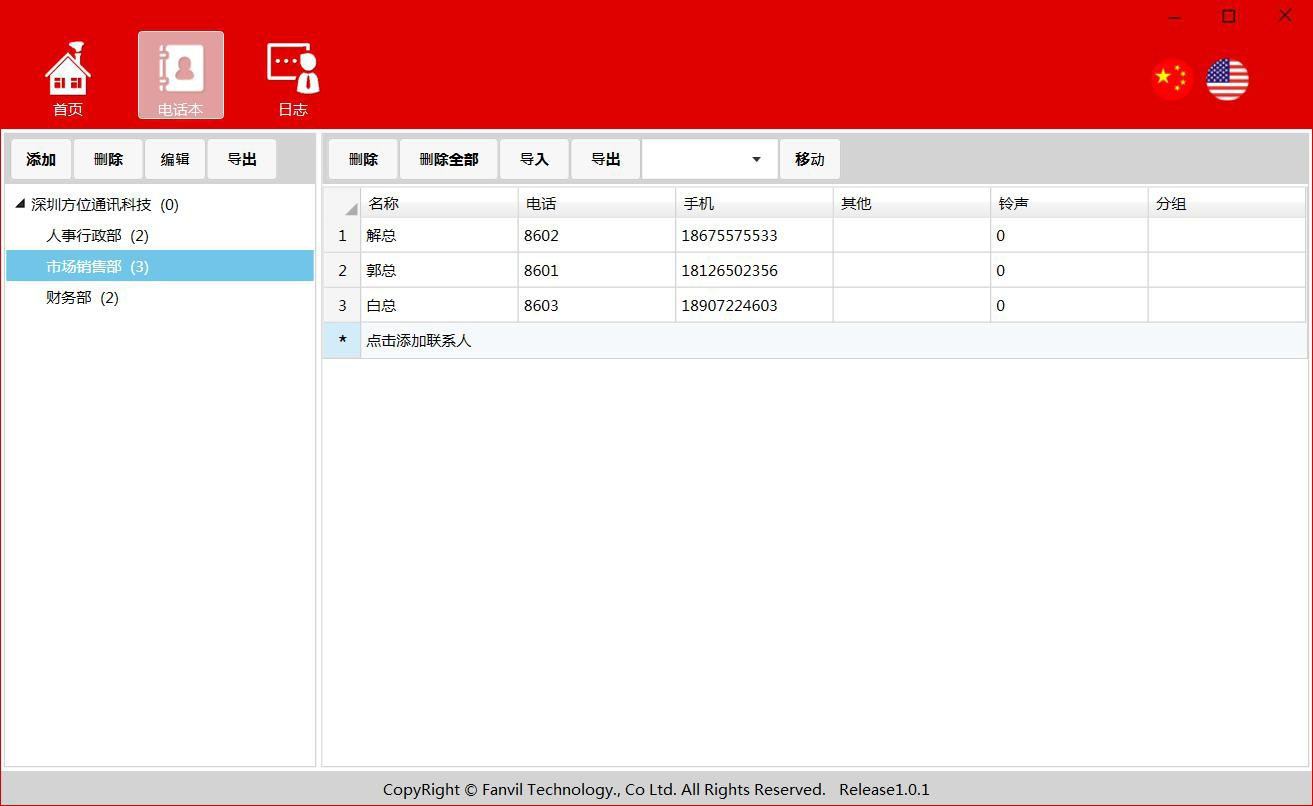Open the 首页 home icon

(68, 78)
